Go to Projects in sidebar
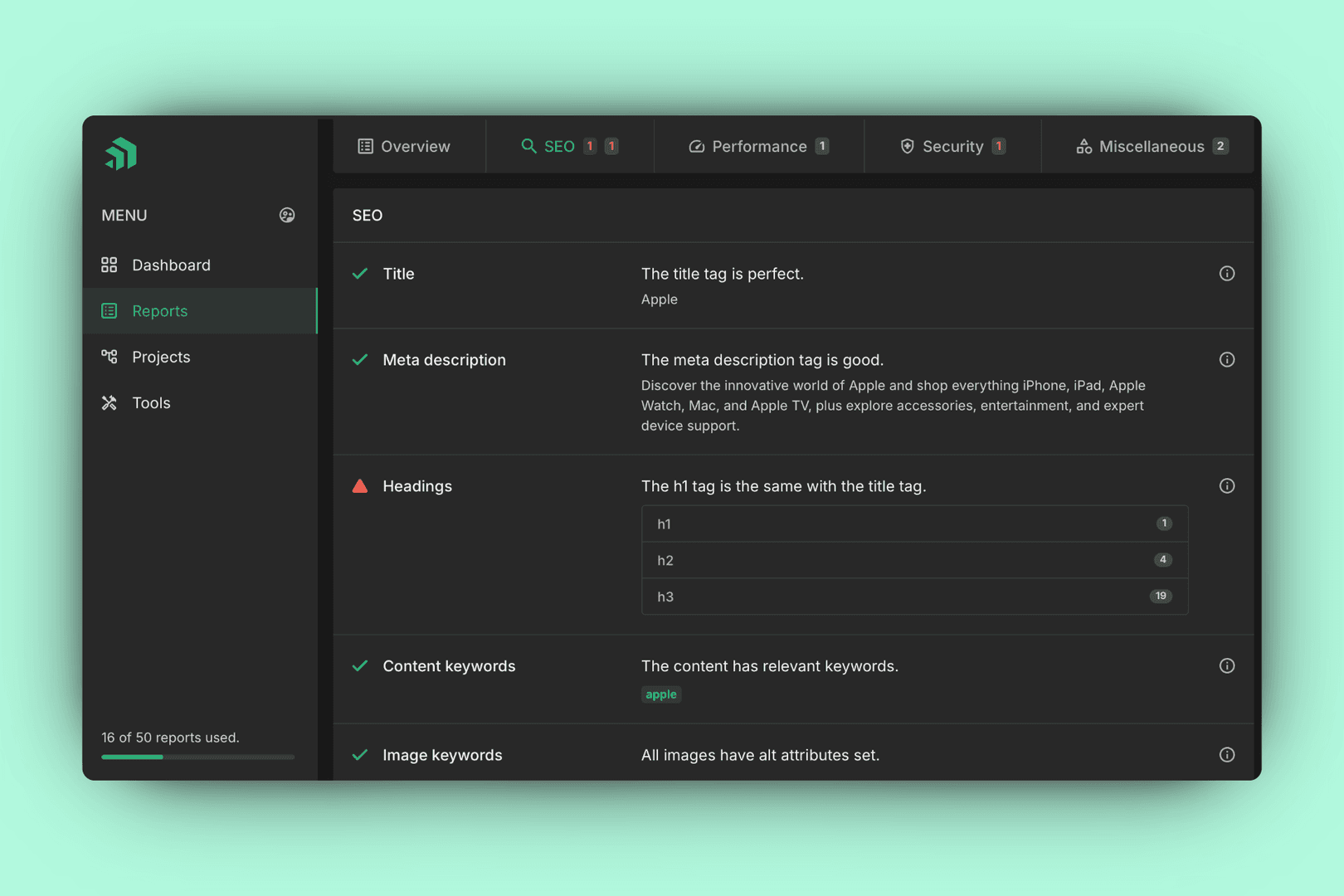This screenshot has height=896, width=1344. tap(161, 357)
